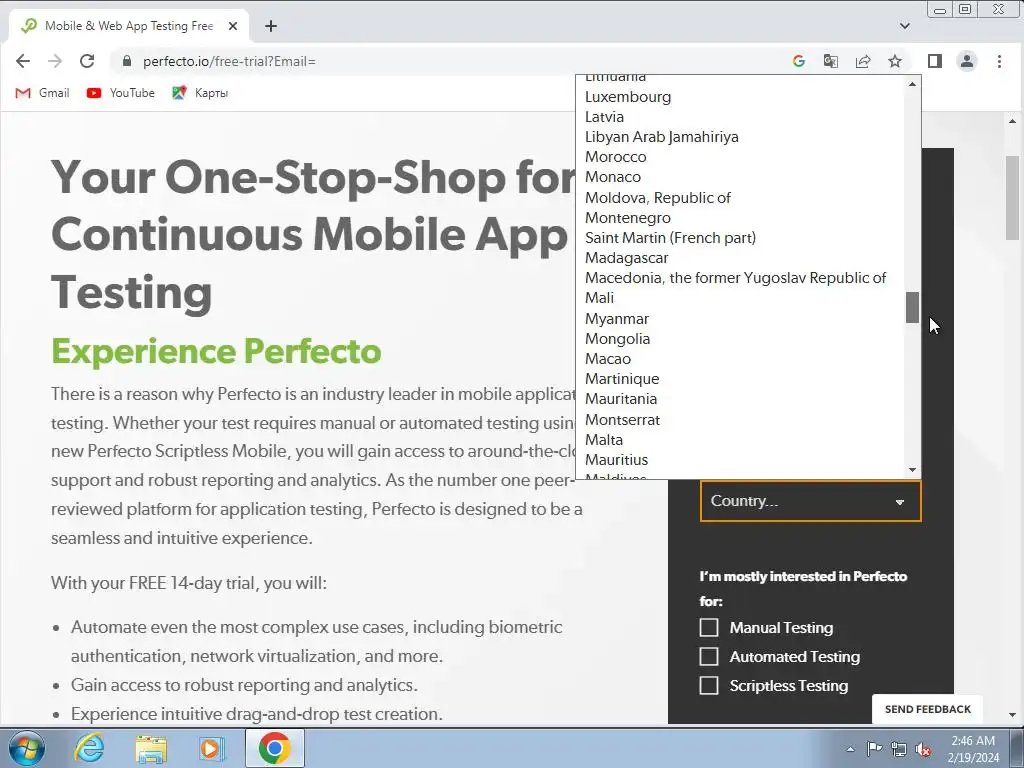1024x768 pixels.
Task: Open the tab search chevron
Action: pos(904,26)
